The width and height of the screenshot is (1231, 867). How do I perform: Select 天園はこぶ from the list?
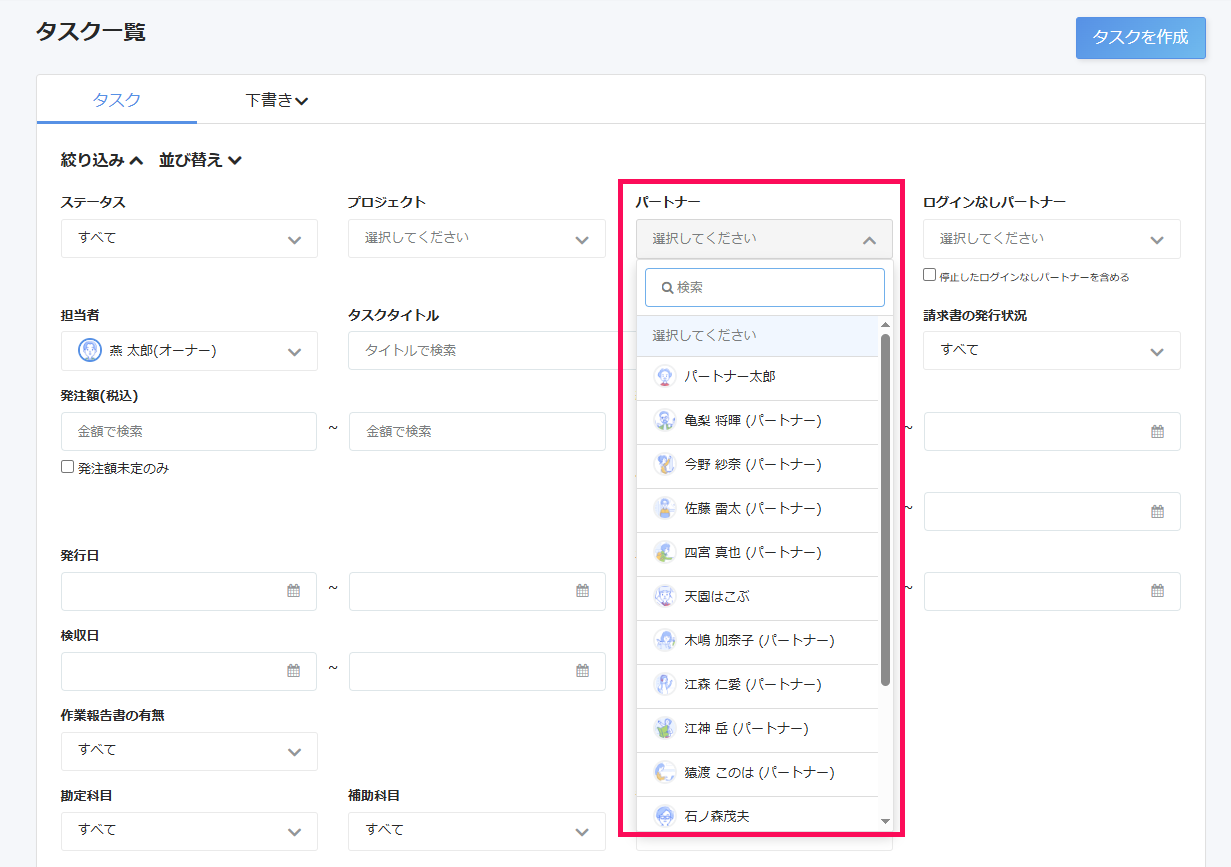[757, 597]
